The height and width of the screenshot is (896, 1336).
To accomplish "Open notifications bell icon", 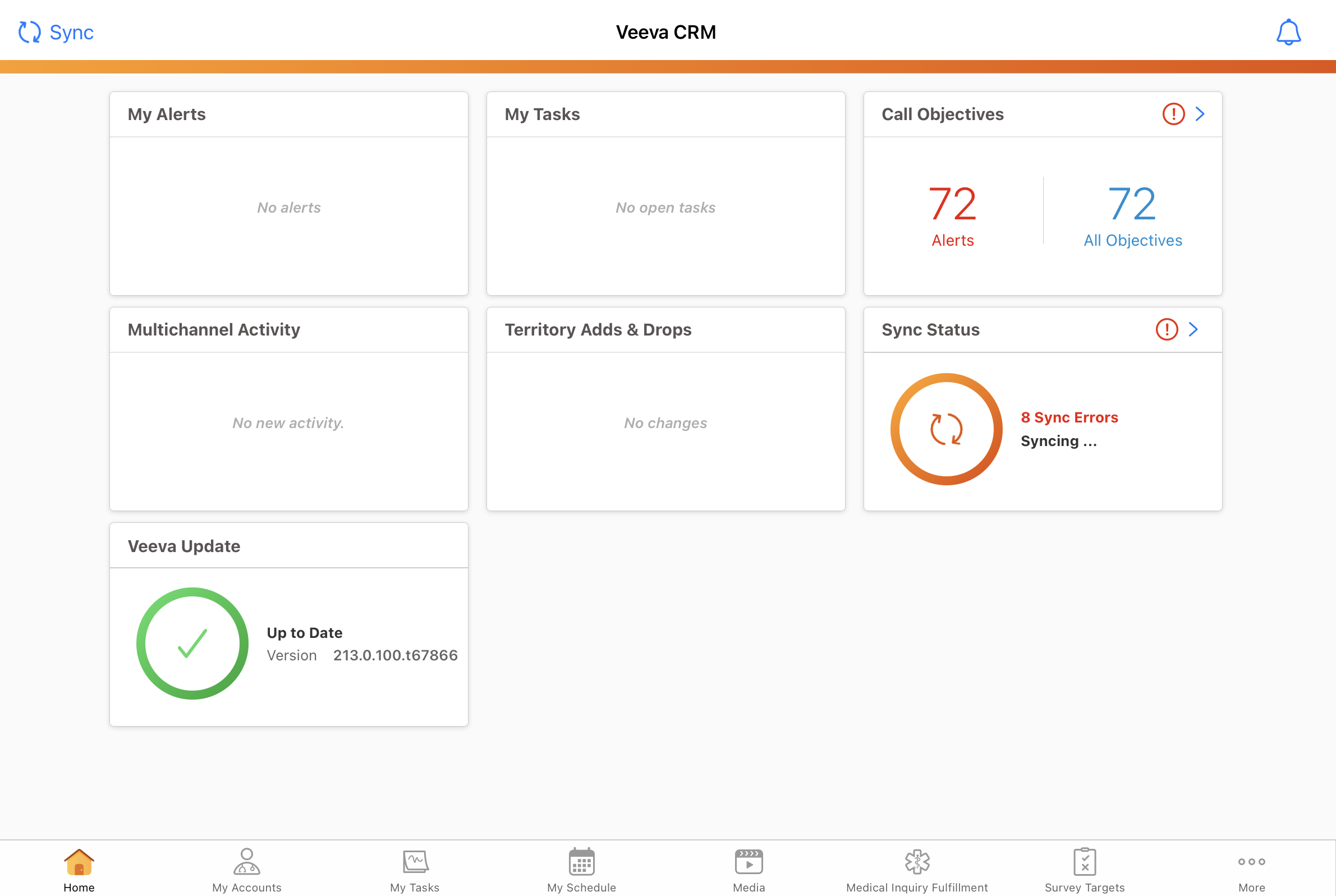I will (x=1288, y=32).
